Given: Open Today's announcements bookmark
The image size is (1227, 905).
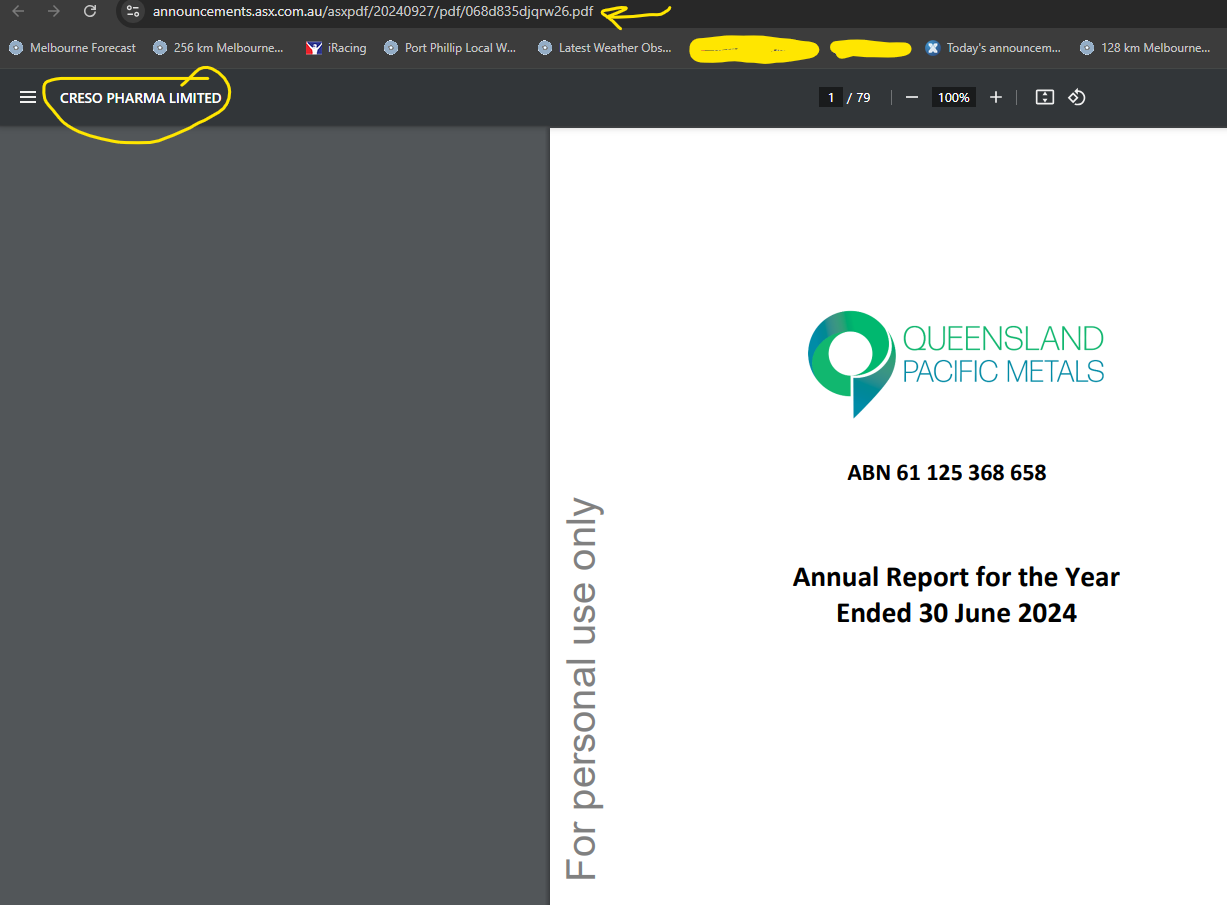Looking at the screenshot, I should 994,48.
